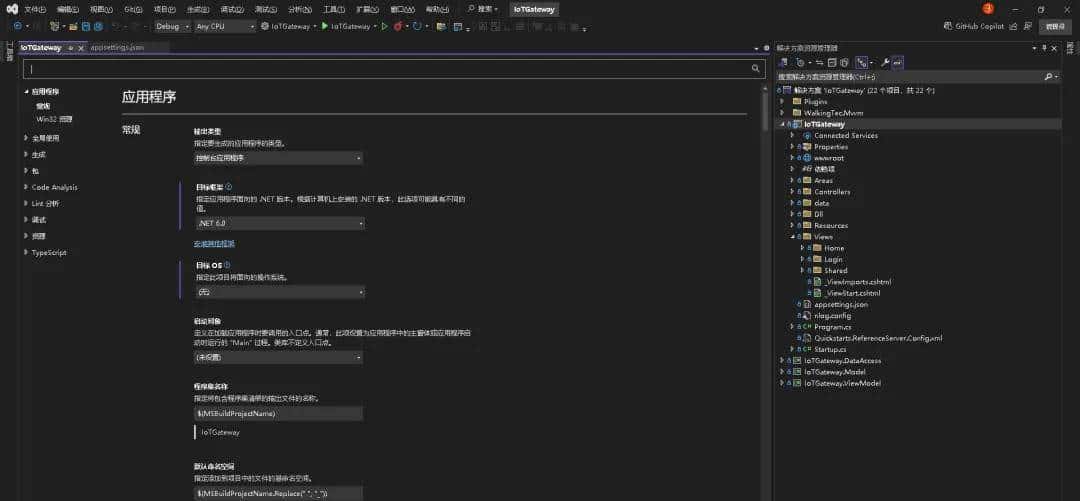
Task: Click the 安装其他框架 link
Action: point(214,243)
